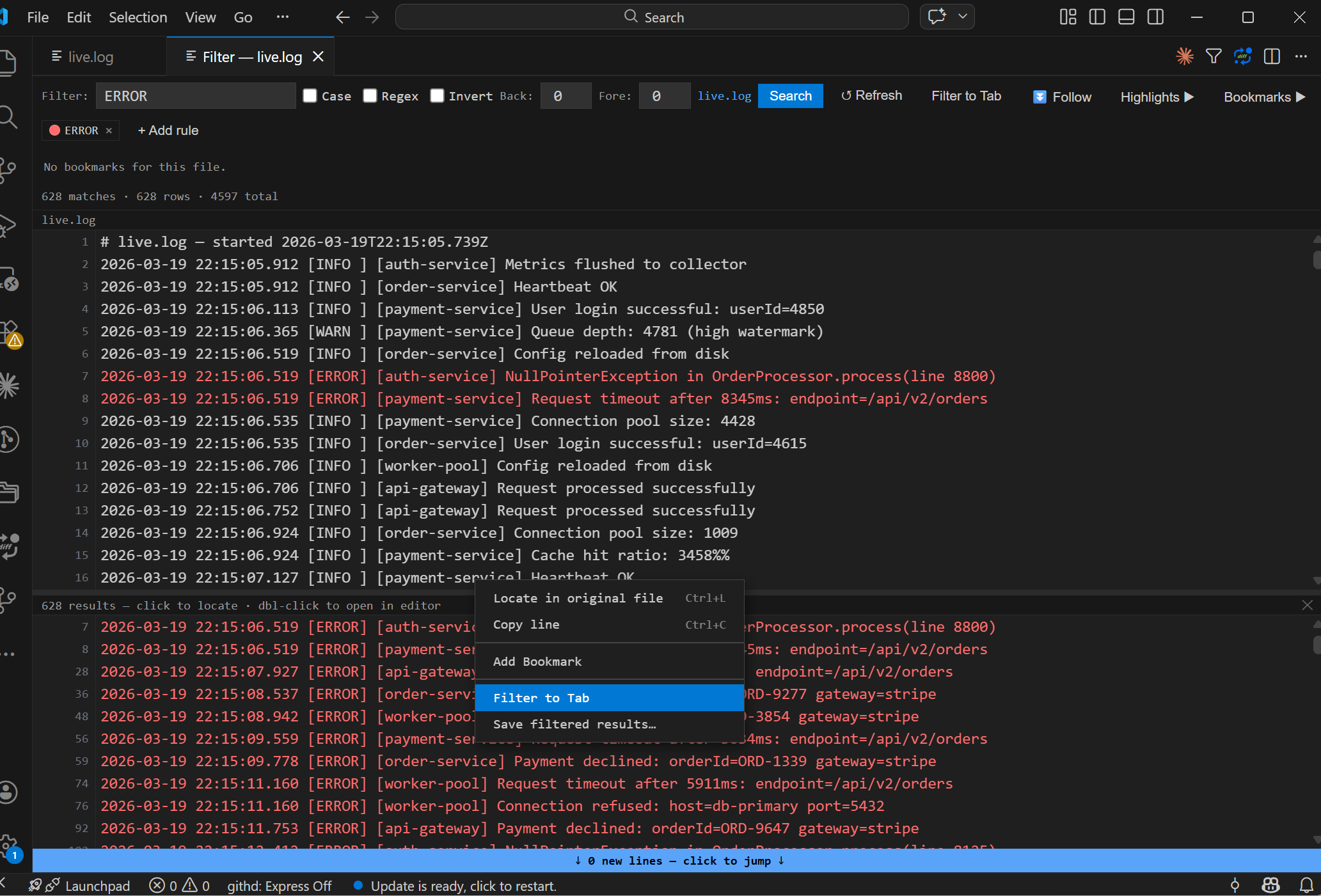Click the Refresh button
Image resolution: width=1321 pixels, height=896 pixels.
(871, 96)
